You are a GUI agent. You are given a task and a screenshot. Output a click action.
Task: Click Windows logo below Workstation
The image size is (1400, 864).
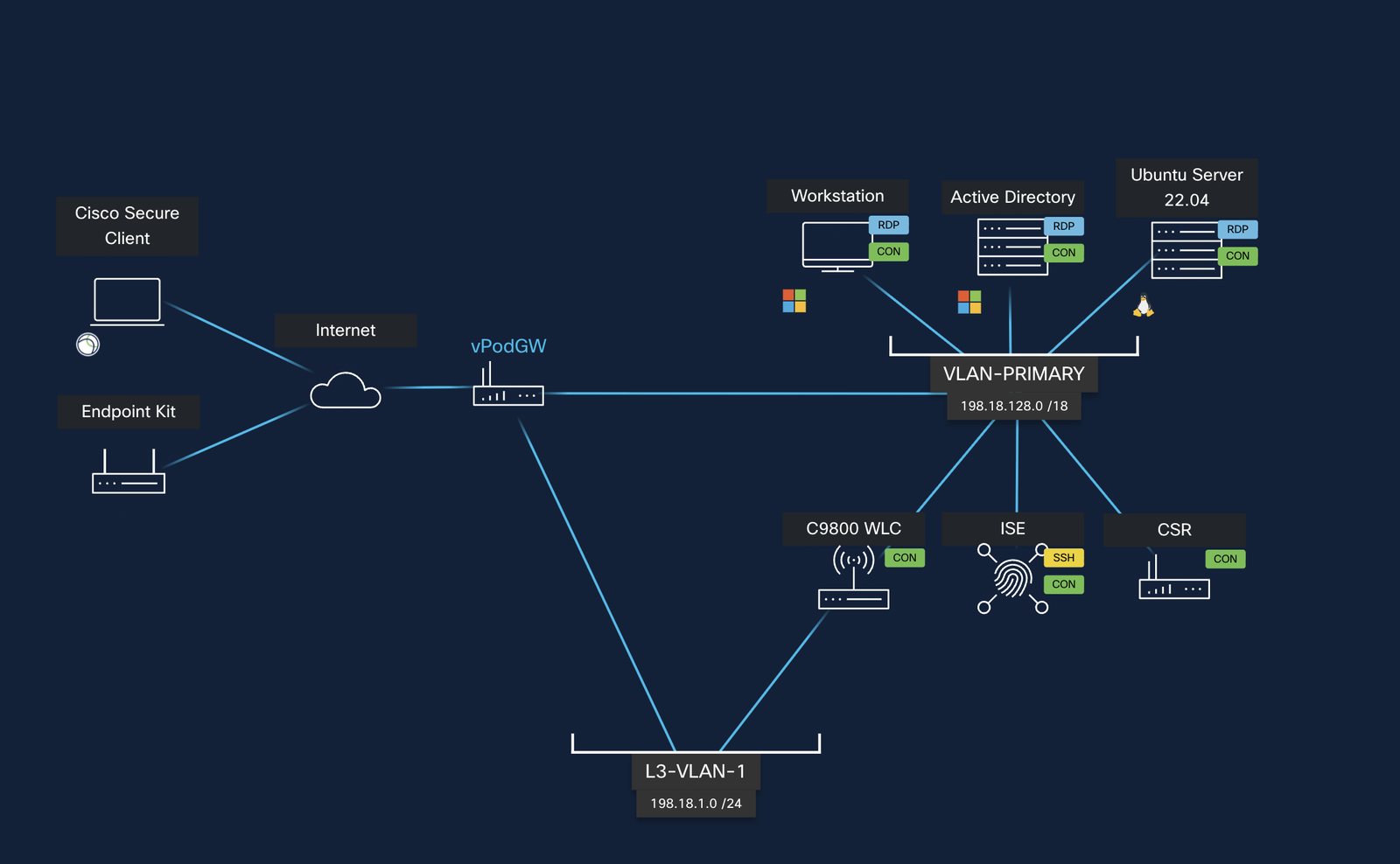794,301
